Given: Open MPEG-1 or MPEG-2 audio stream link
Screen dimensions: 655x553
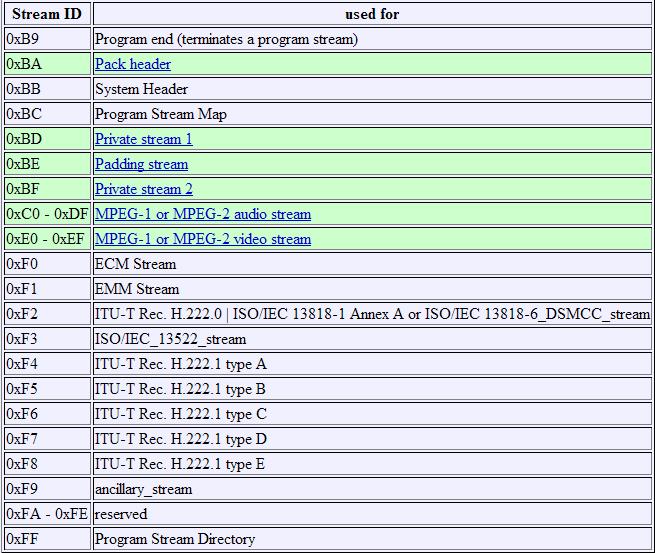Looking at the screenshot, I should click(202, 214).
